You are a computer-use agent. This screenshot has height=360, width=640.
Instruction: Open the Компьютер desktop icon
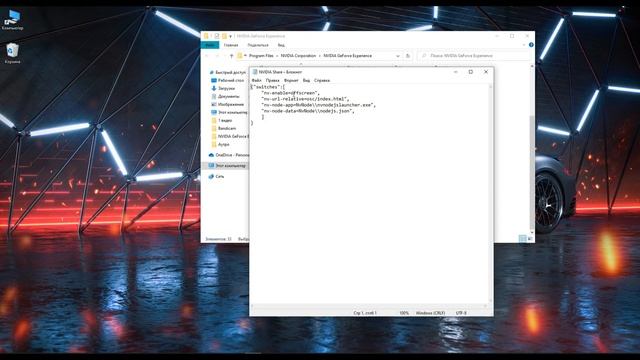[13, 20]
